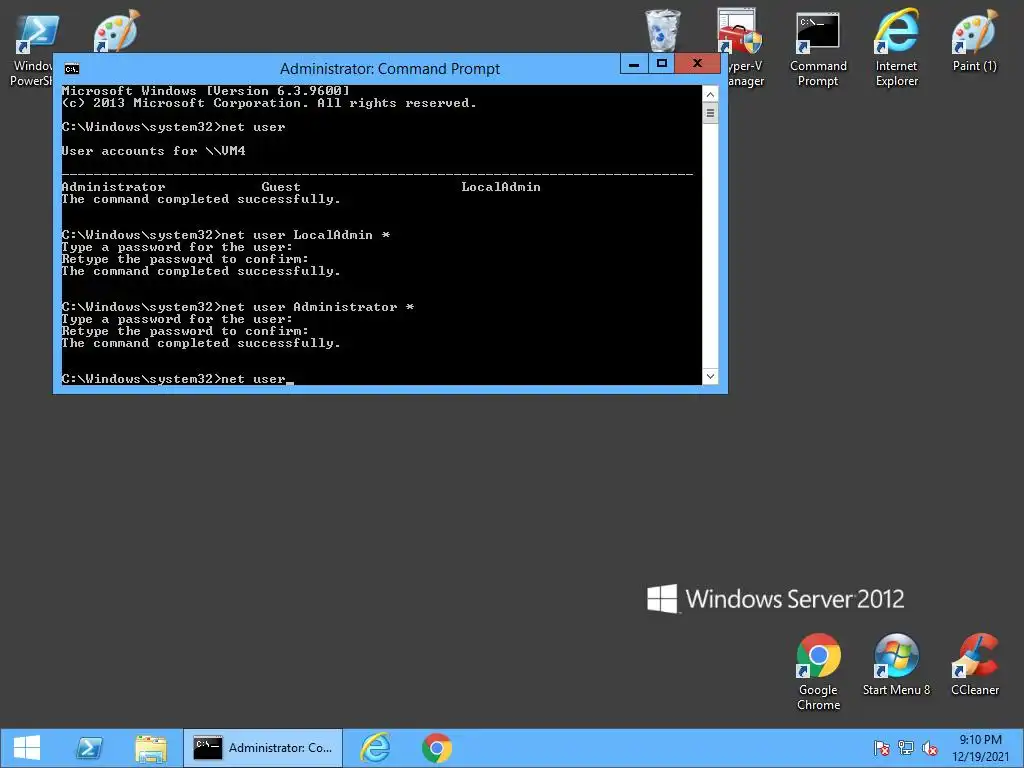
Task: Click 'Administrator' in the user accounts list
Action: 114,187
